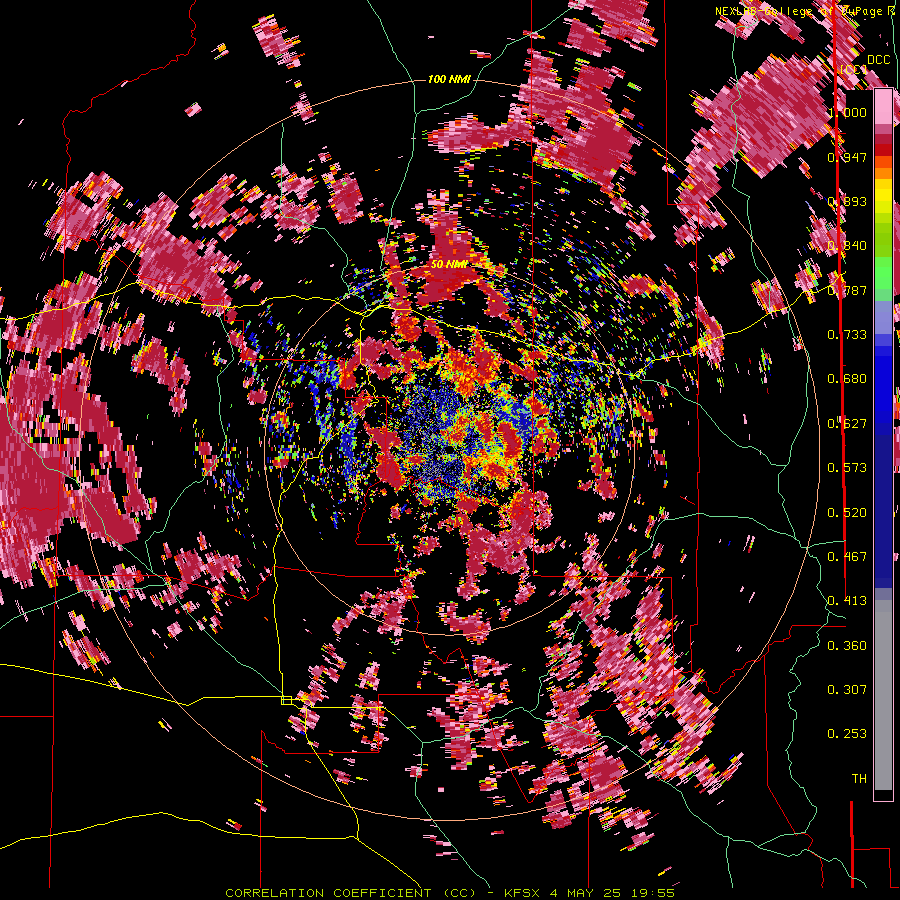
Task: Click the yellow segment of the color bar
Action: (883, 195)
